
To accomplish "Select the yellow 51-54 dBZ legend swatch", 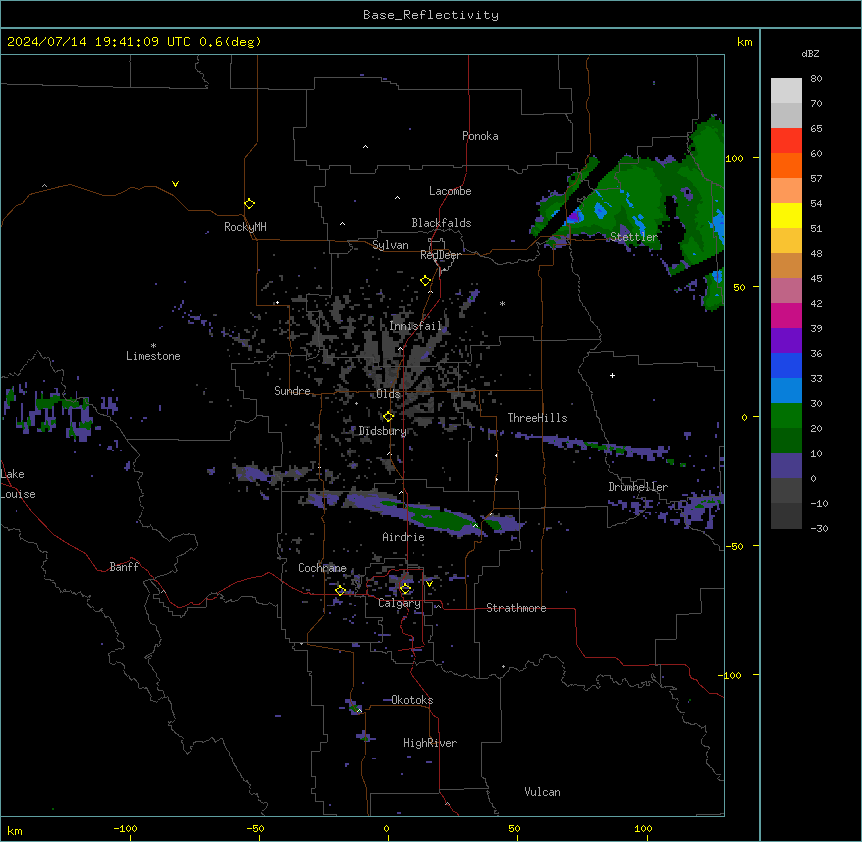I will click(786, 215).
